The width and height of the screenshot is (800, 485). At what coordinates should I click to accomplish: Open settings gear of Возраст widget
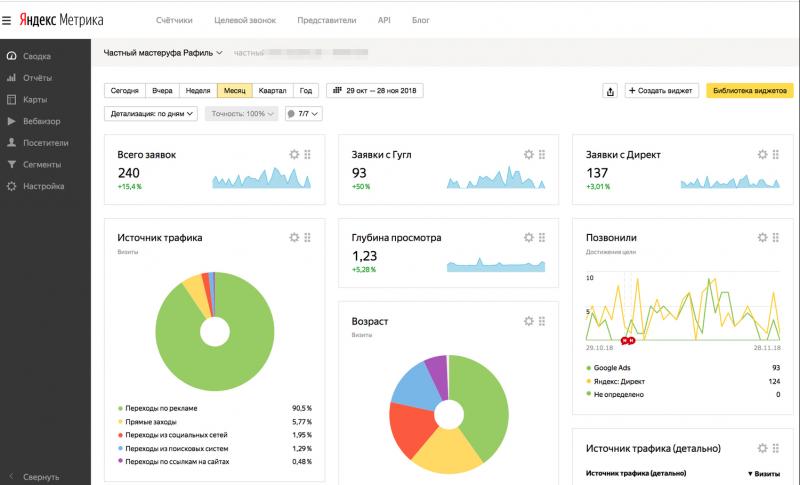click(x=529, y=321)
